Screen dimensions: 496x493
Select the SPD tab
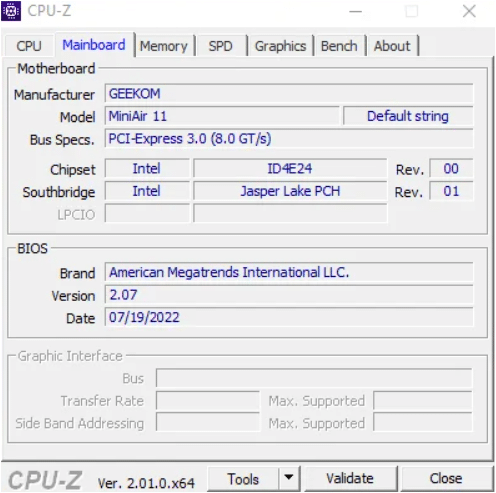(x=221, y=46)
